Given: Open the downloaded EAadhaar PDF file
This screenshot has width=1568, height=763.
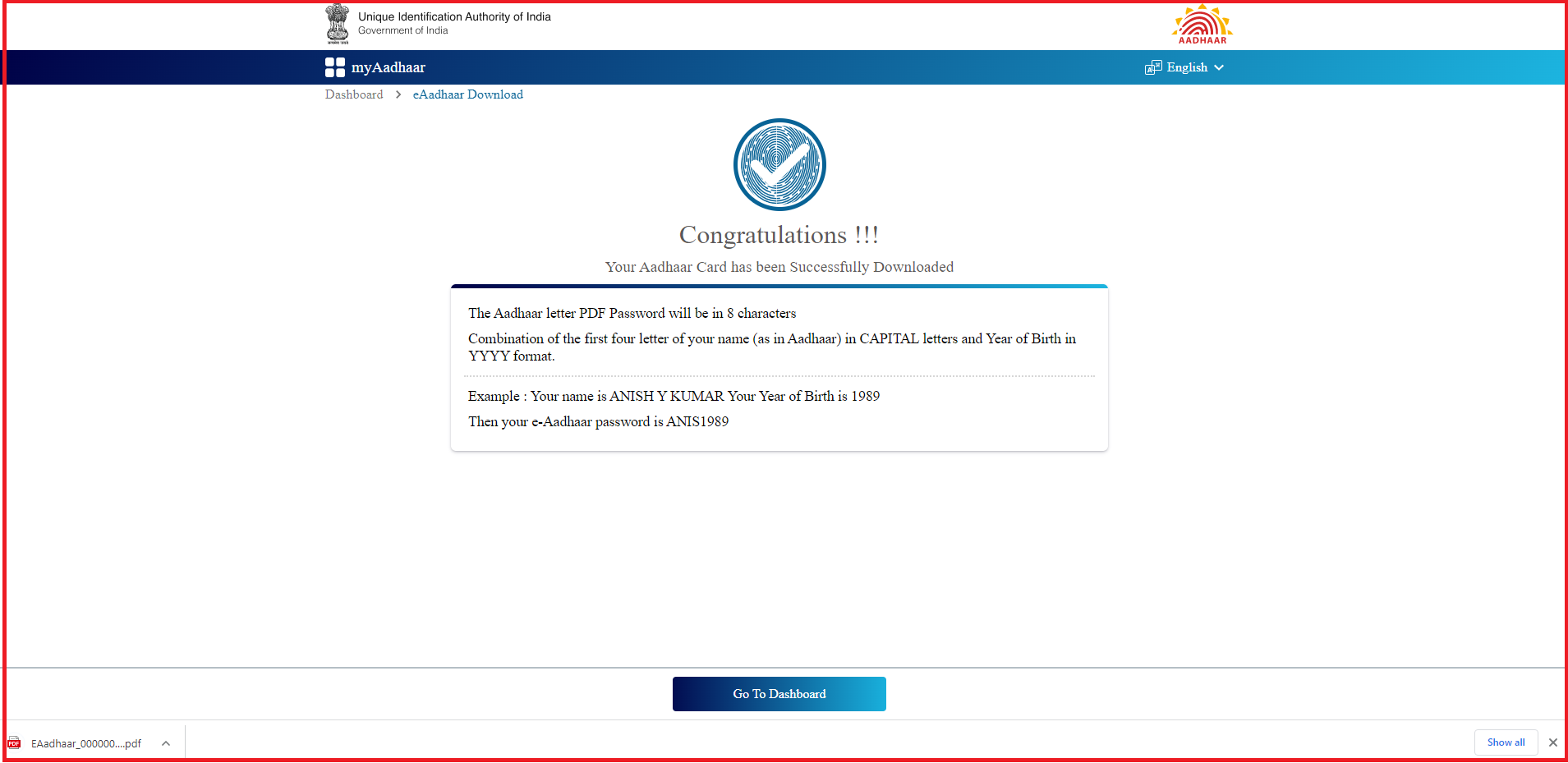Looking at the screenshot, I should tap(85, 743).
